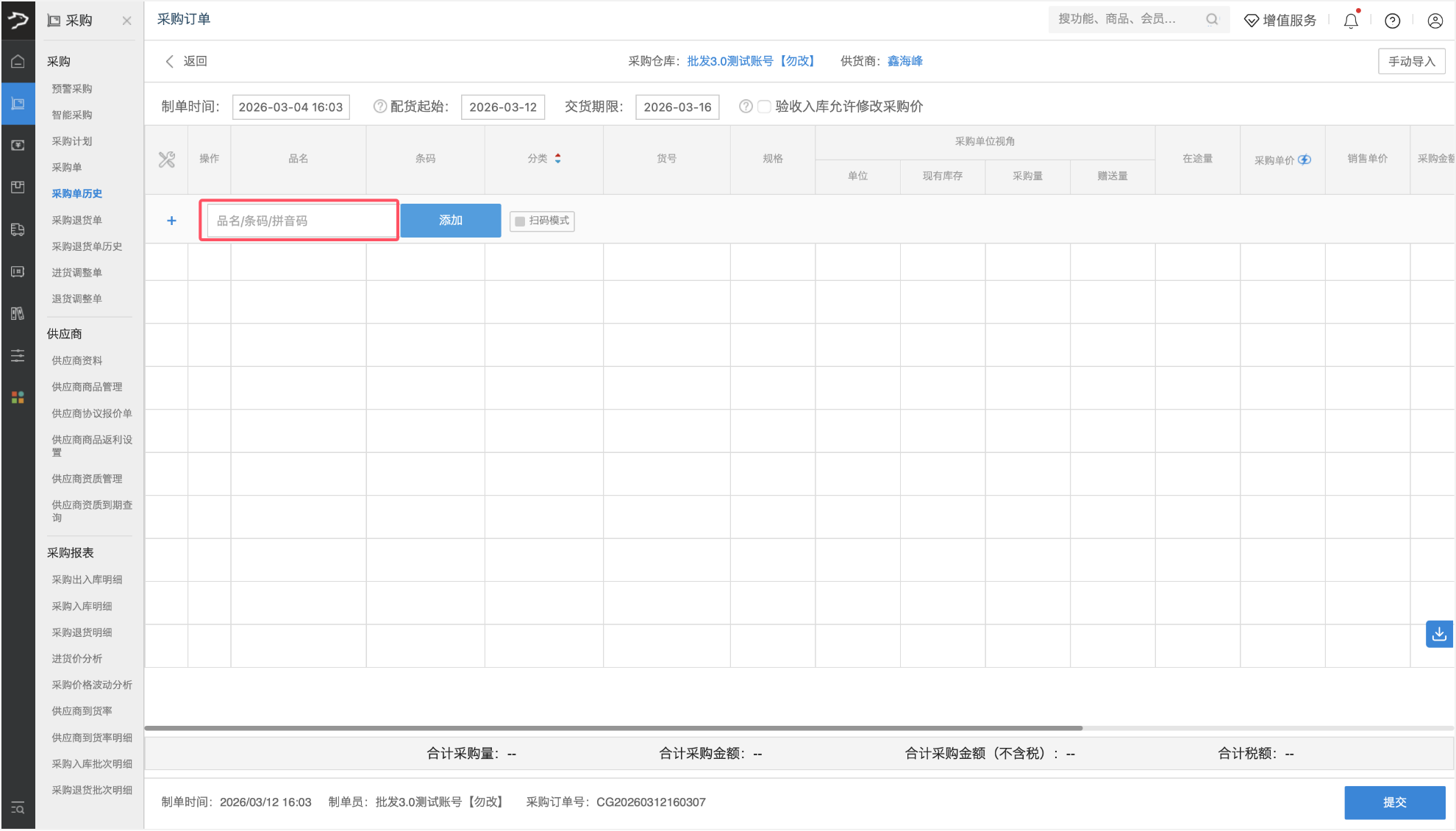Image resolution: width=1456 pixels, height=831 pixels.
Task: Click the blue 添加 button
Action: 450,221
